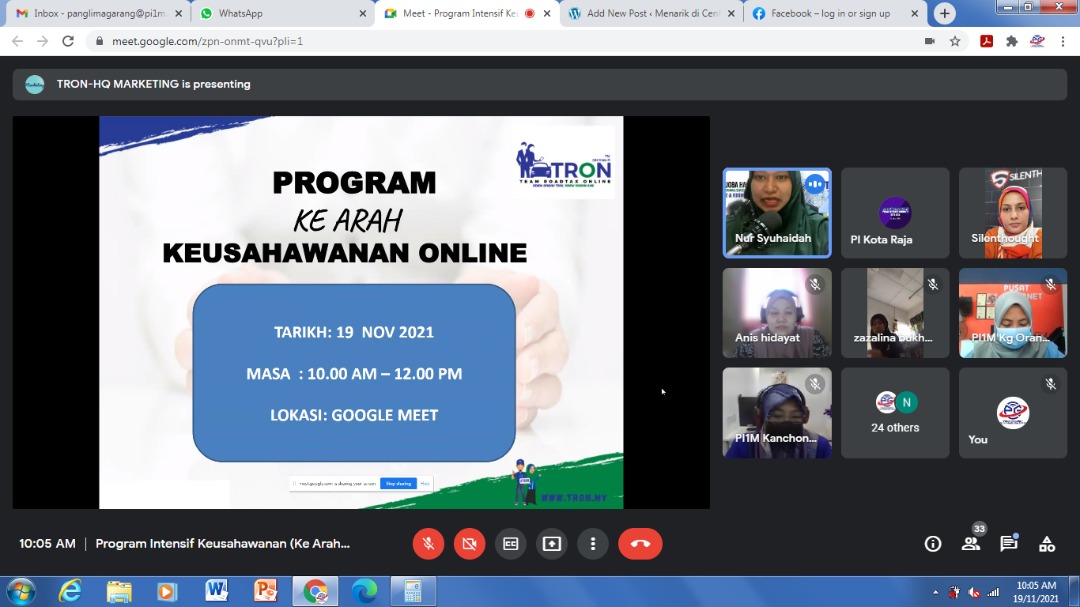The image size is (1080, 607).
Task: Unmute the microphone in Meet toolbar
Action: [x=428, y=544]
